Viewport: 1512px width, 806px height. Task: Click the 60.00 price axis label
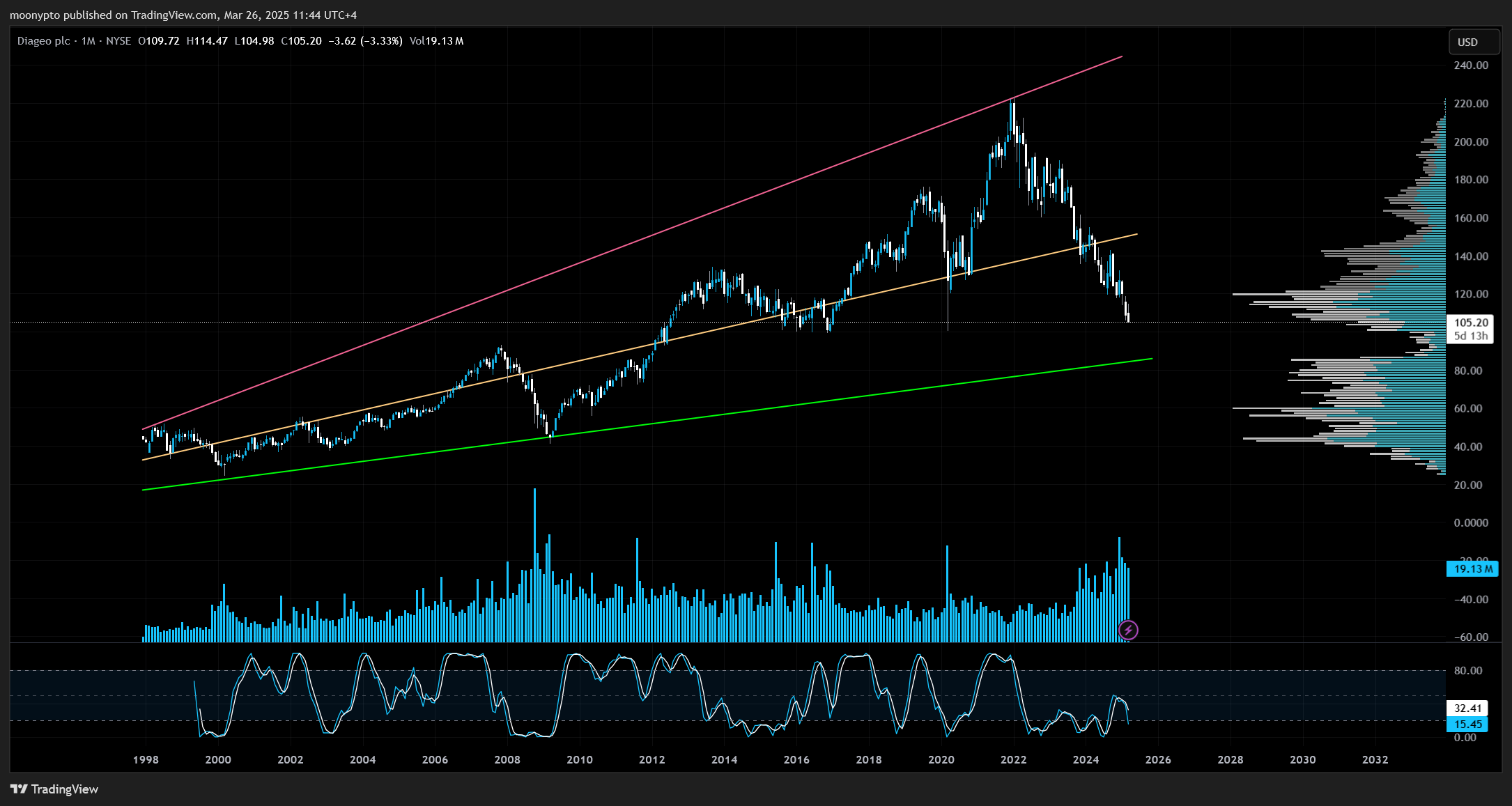[x=1468, y=408]
